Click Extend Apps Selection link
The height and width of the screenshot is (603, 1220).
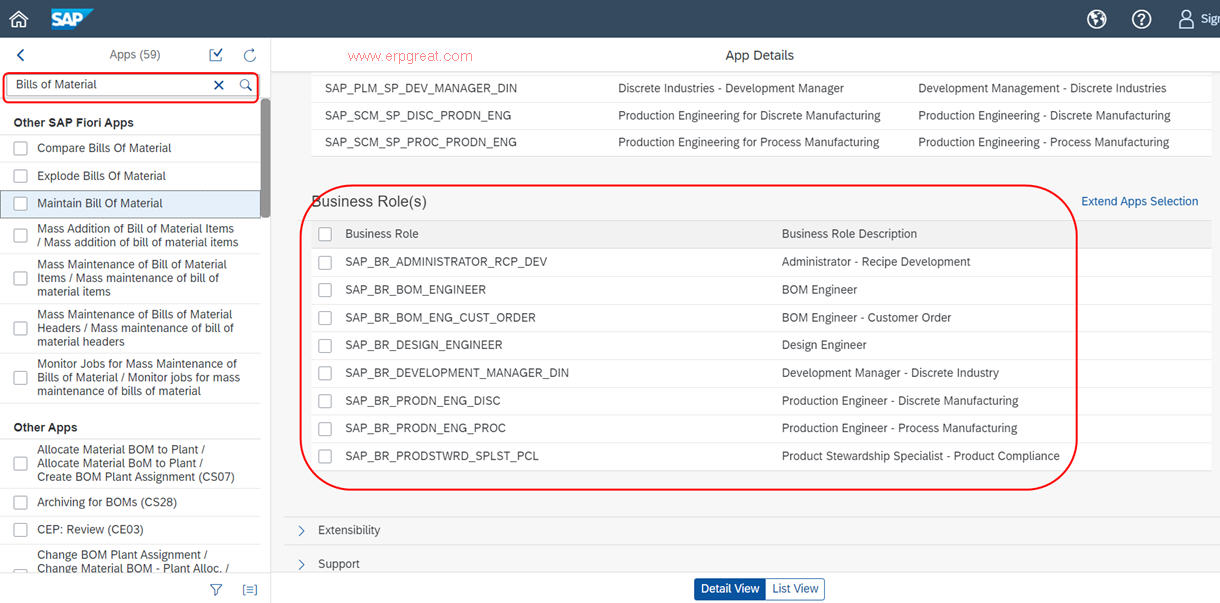1139,201
